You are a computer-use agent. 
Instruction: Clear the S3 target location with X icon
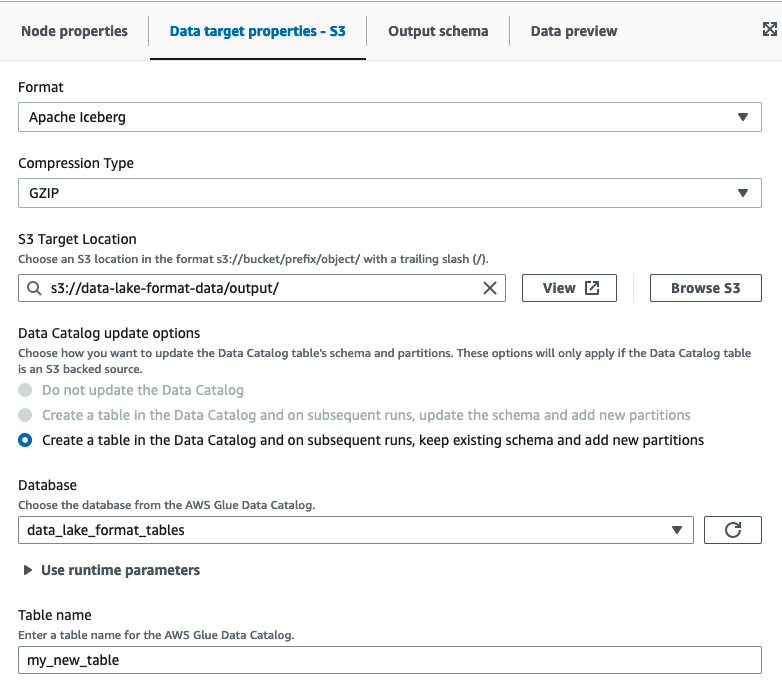[490, 288]
